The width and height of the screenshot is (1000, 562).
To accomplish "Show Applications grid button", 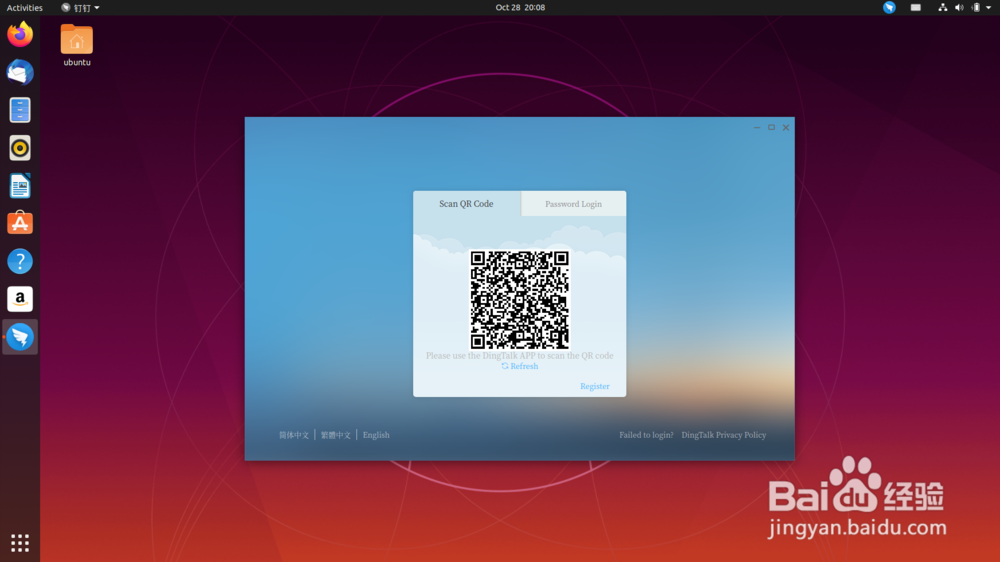I will [x=20, y=543].
